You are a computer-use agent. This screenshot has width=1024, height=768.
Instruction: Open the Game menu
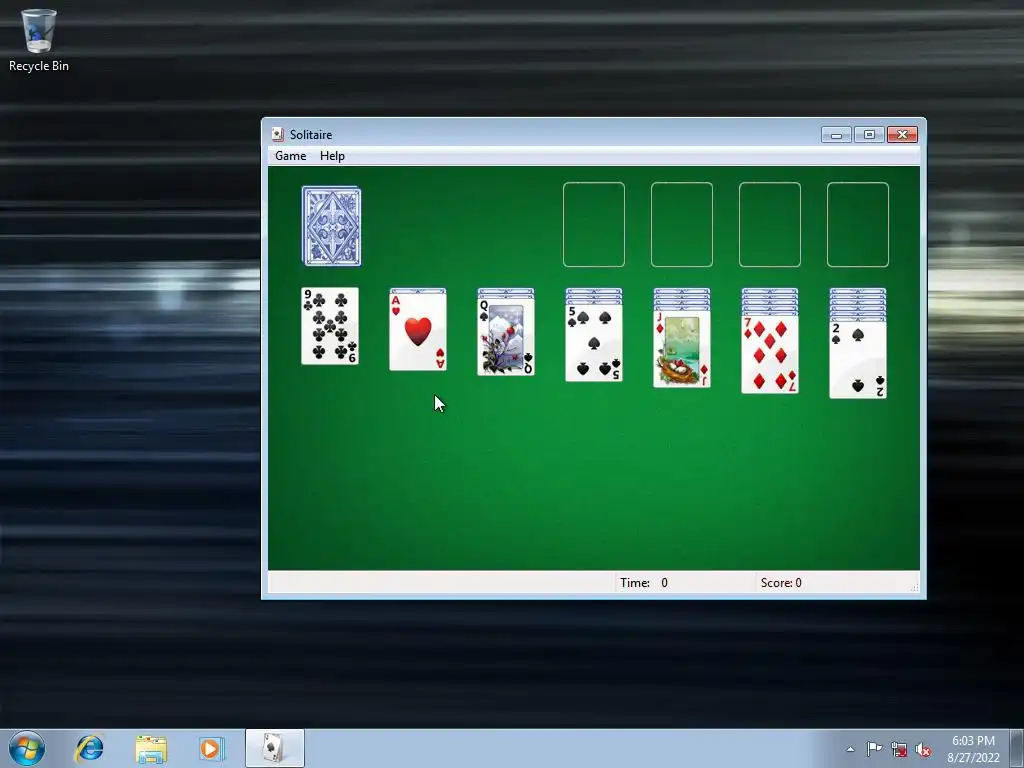coord(291,155)
